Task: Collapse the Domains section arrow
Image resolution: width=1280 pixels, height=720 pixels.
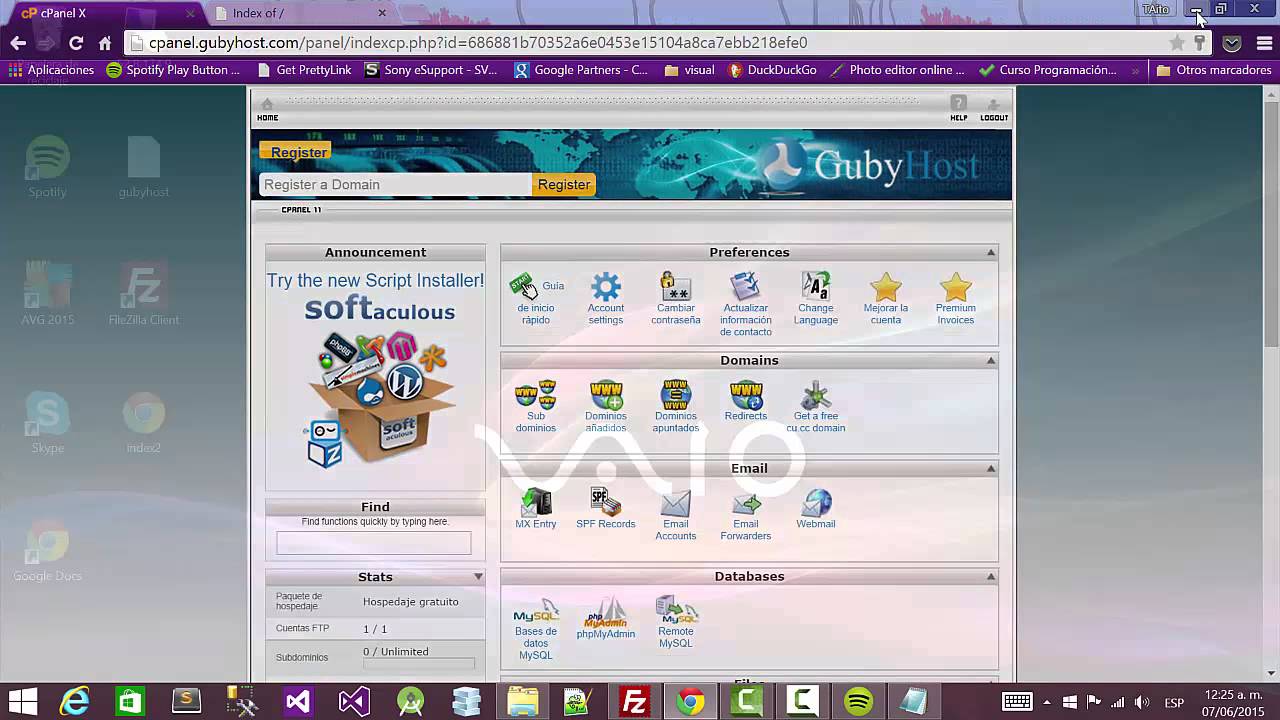Action: point(991,361)
